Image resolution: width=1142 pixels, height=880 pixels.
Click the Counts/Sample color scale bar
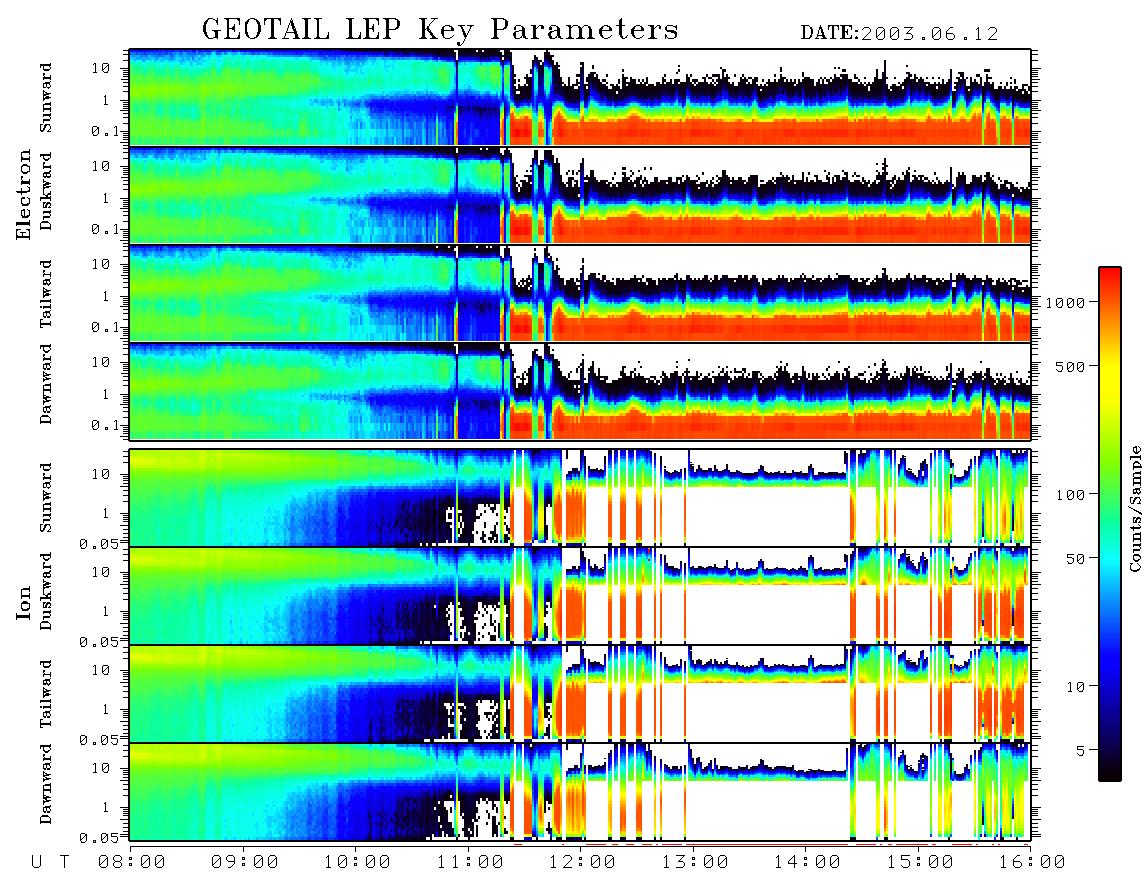[x=1109, y=524]
